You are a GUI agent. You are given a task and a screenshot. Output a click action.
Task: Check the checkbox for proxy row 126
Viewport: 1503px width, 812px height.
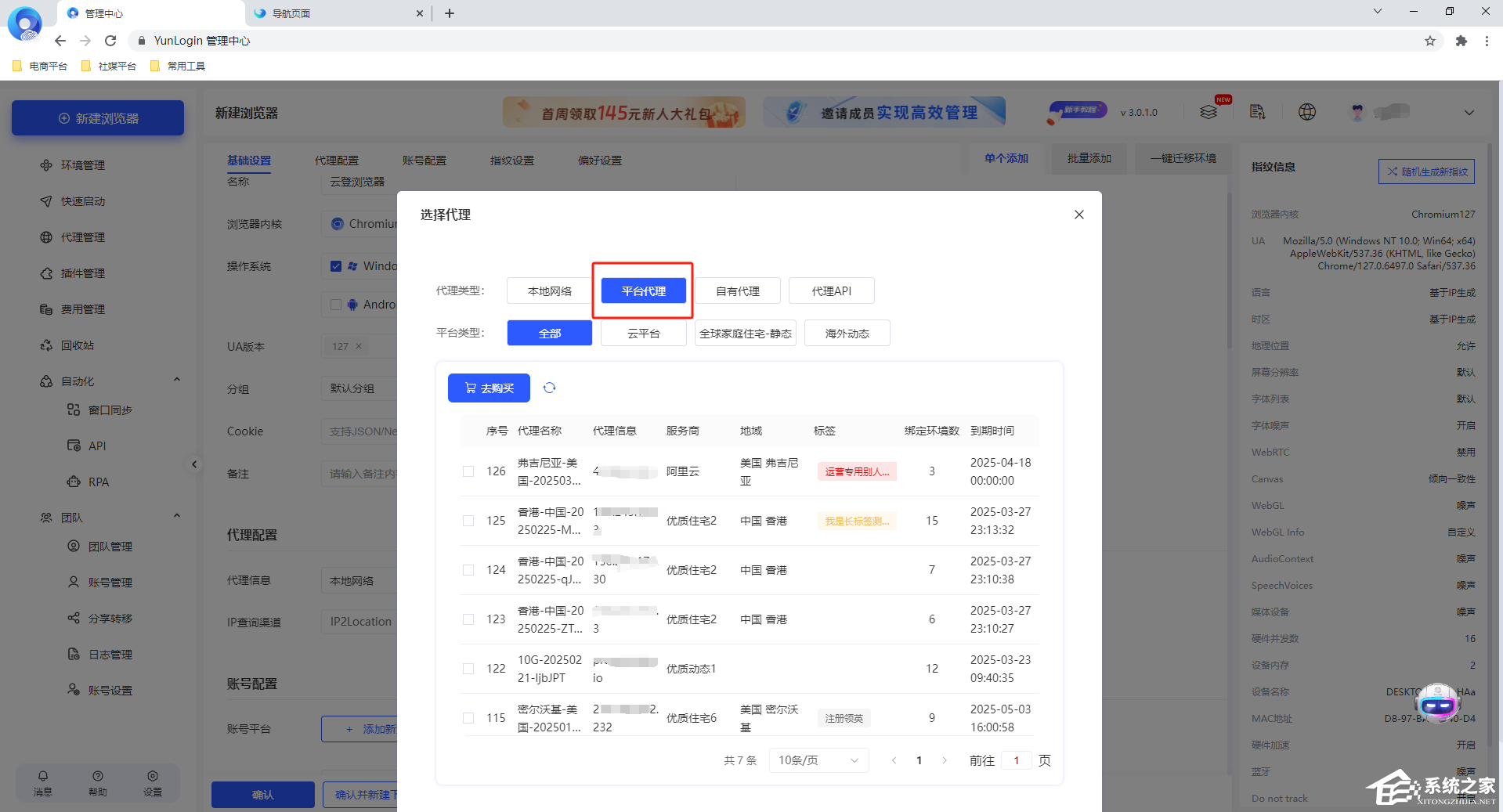pos(468,471)
